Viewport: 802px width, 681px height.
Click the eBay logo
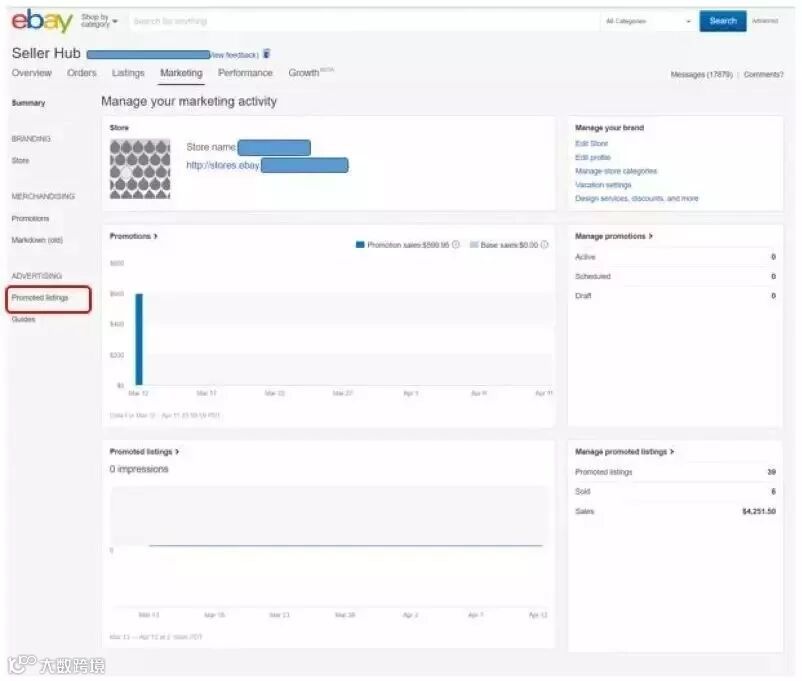point(42,21)
